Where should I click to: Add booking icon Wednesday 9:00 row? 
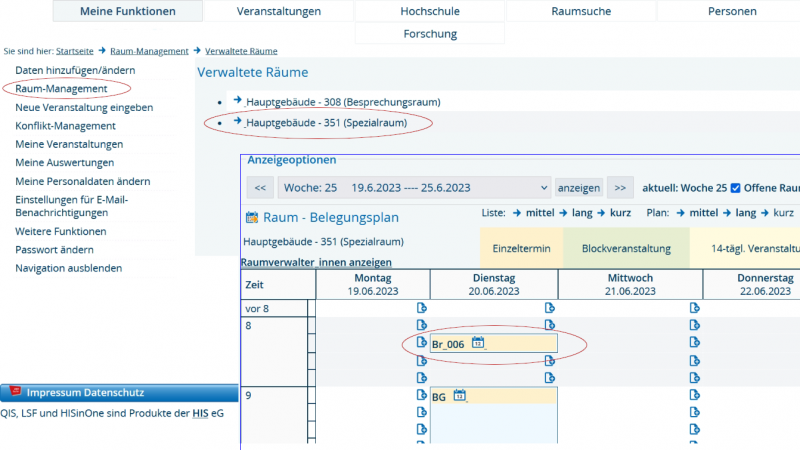click(694, 394)
